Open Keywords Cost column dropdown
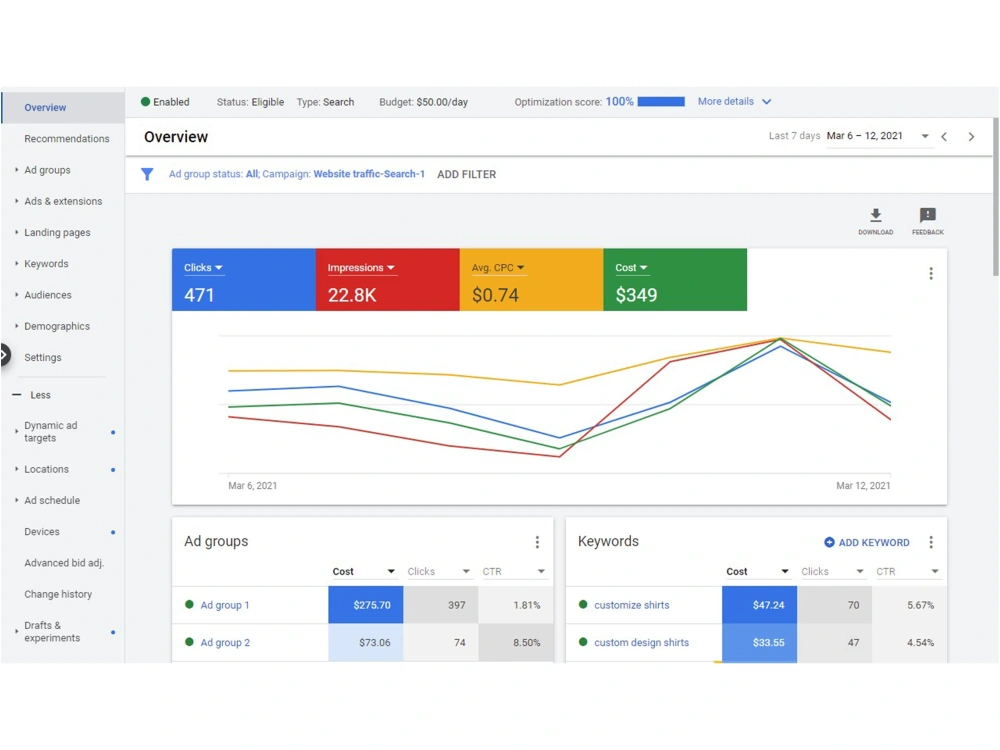Viewport: 1000px width, 750px height. [x=784, y=571]
